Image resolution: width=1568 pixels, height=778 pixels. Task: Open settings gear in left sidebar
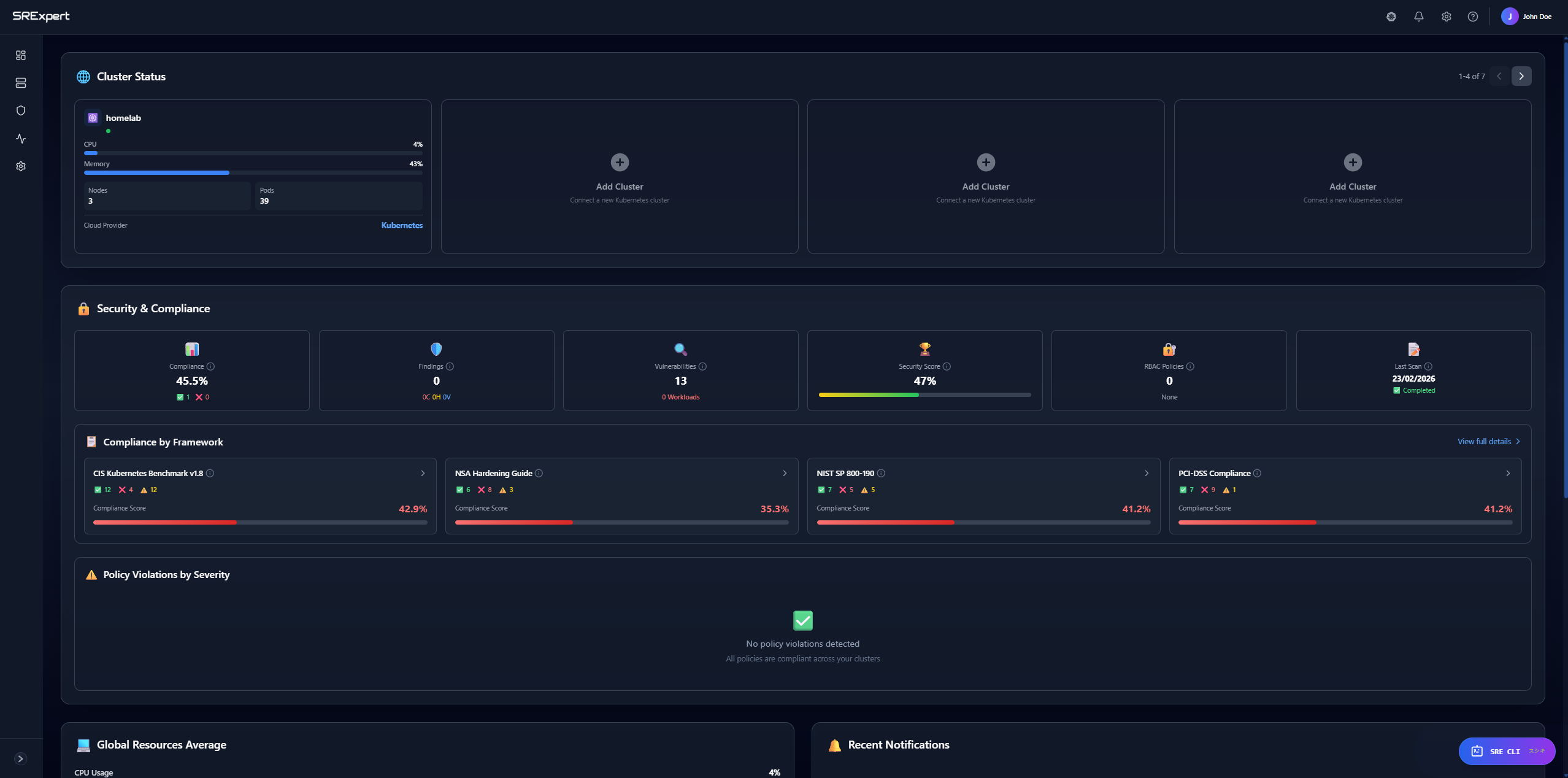(x=21, y=166)
